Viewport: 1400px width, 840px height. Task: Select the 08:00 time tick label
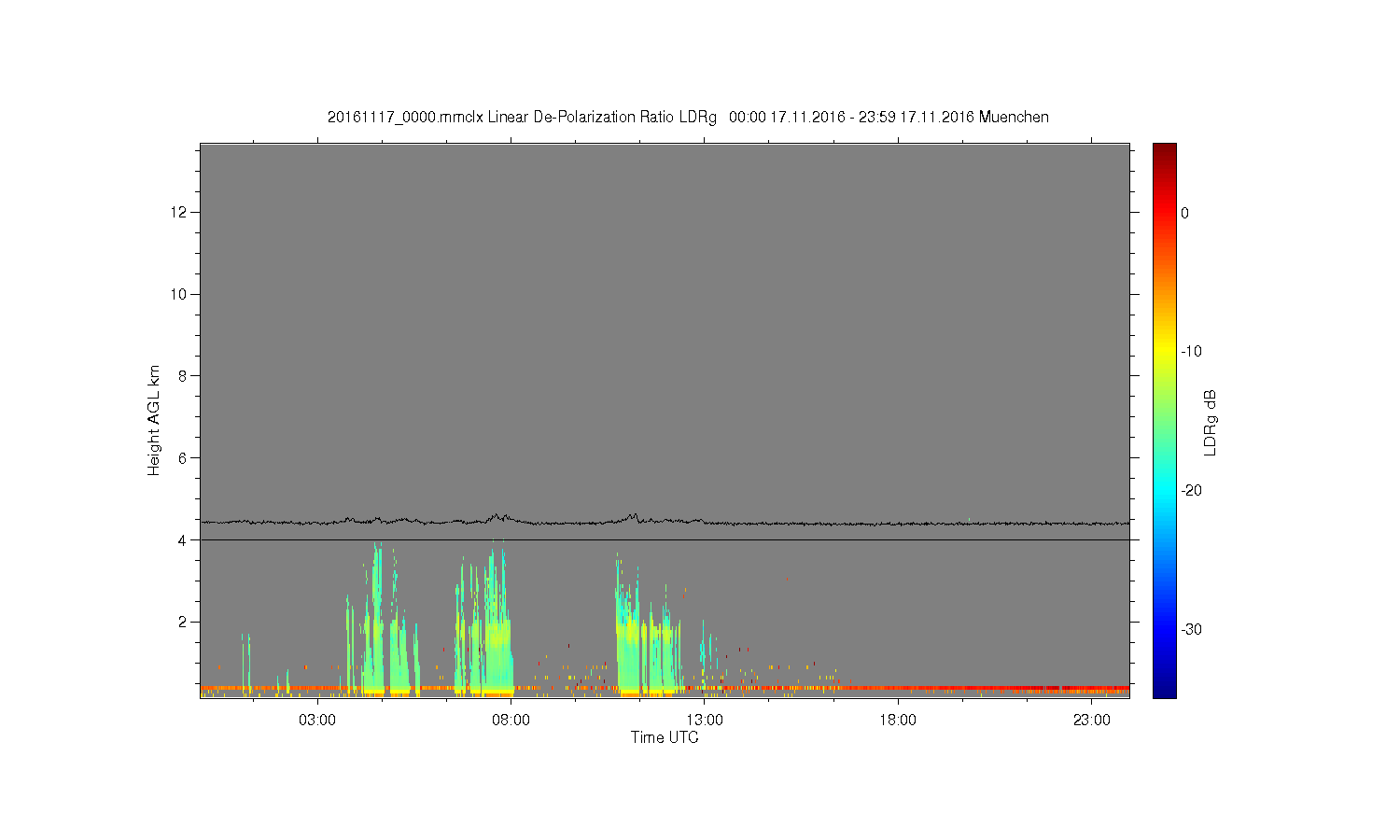(511, 721)
